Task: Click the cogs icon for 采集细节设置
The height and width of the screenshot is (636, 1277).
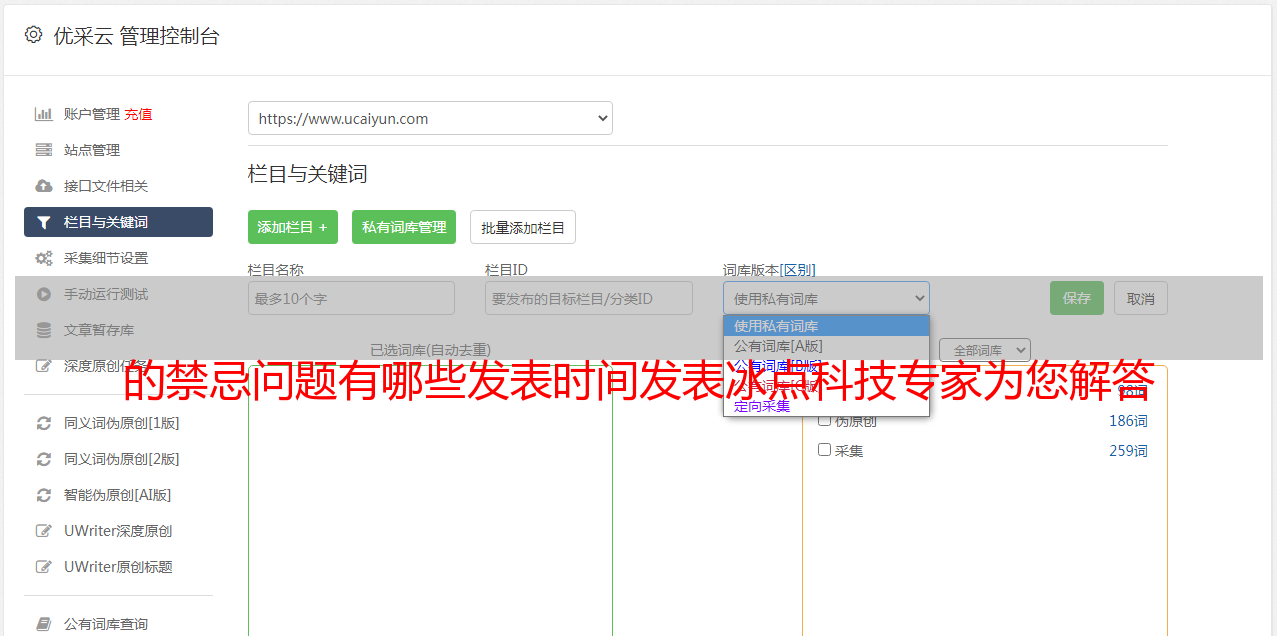Action: tap(44, 258)
